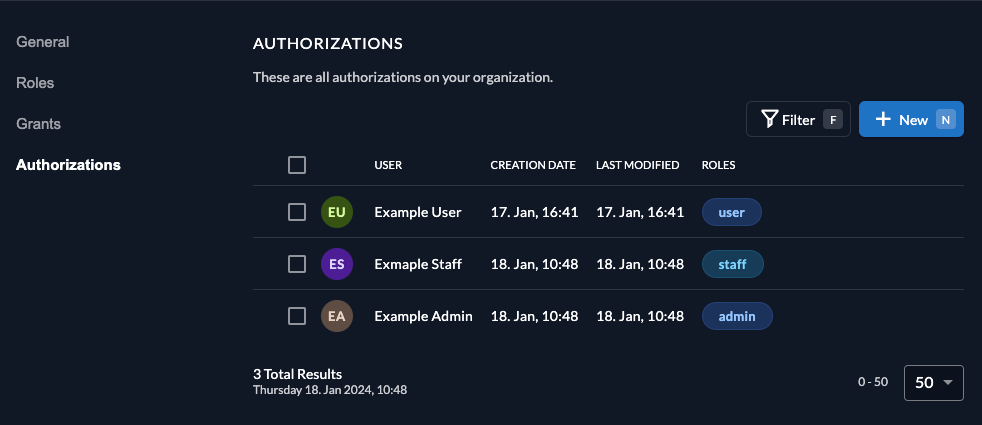
Task: Select the Exmaple Staff row checkbox
Action: pyautogui.click(x=296, y=264)
